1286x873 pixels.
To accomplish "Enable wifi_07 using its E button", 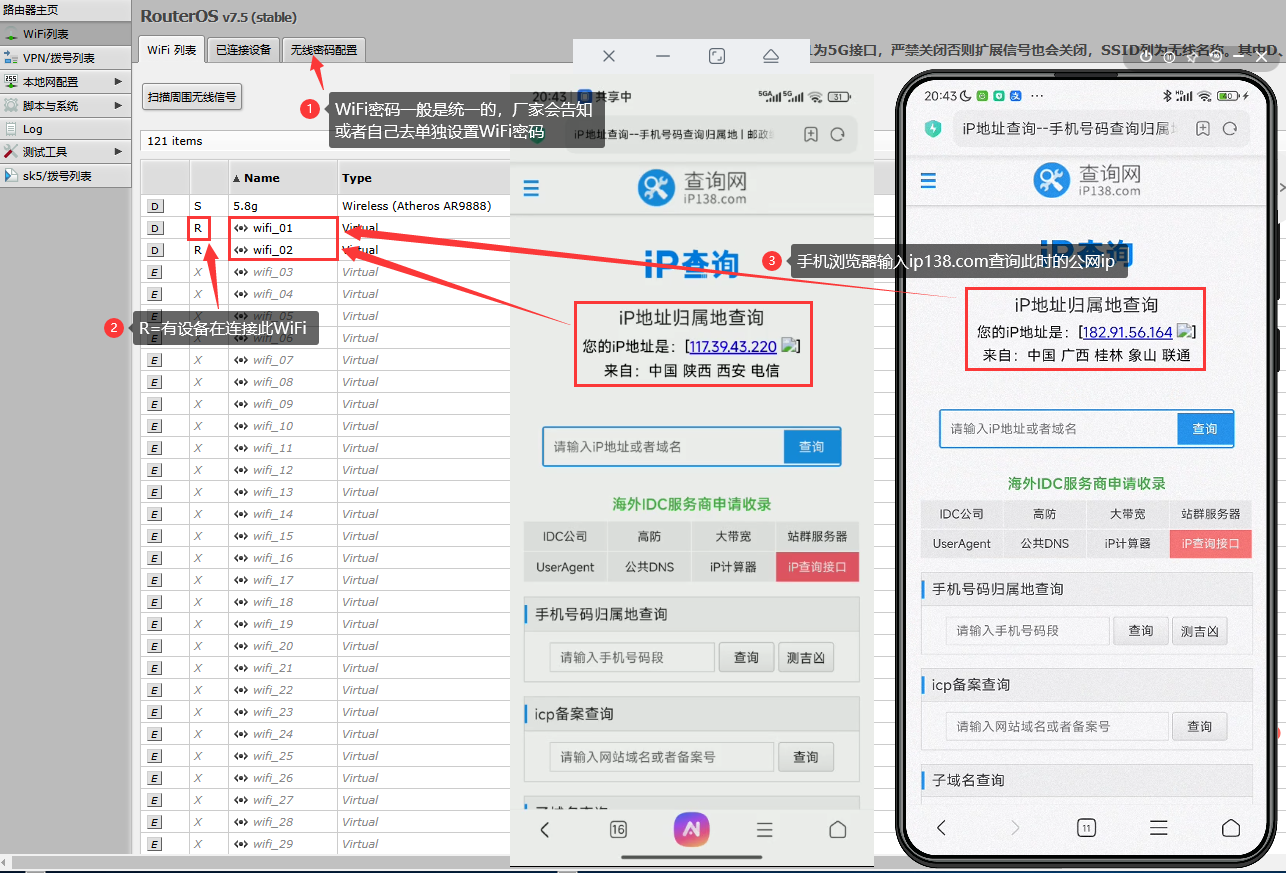I will tap(155, 360).
